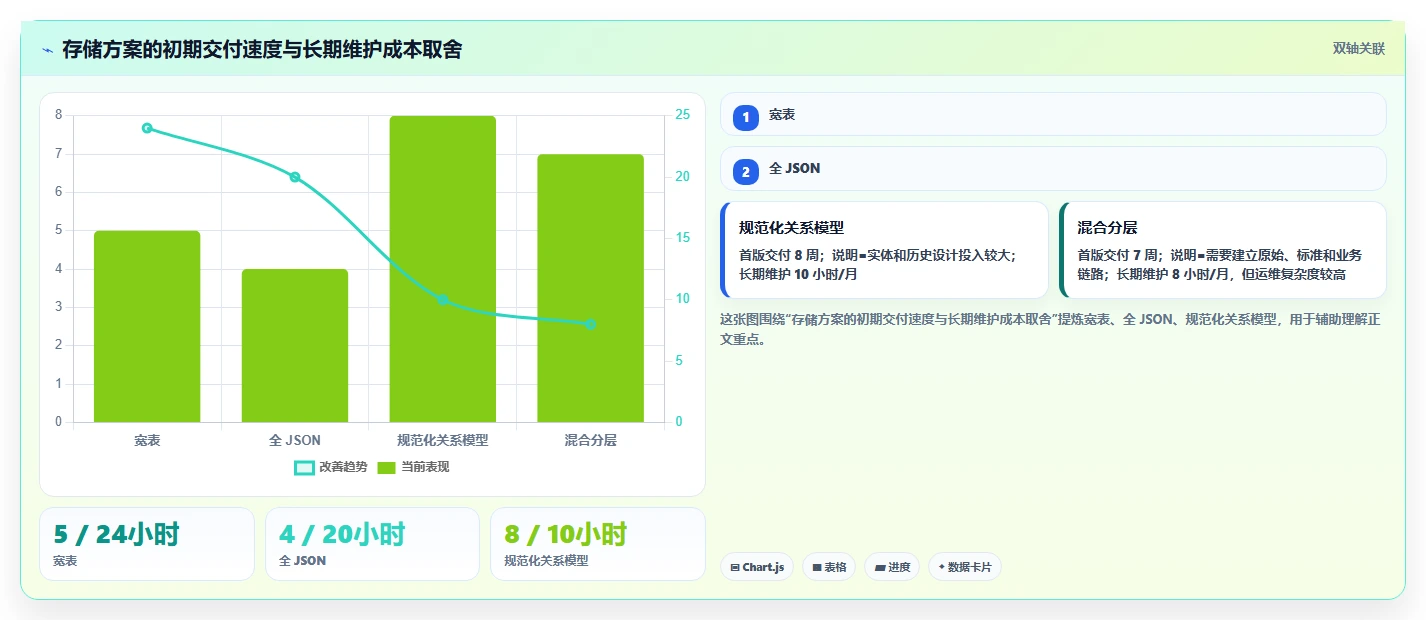Click the 全 JSON line point at 20
The image size is (1426, 620).
point(295,177)
